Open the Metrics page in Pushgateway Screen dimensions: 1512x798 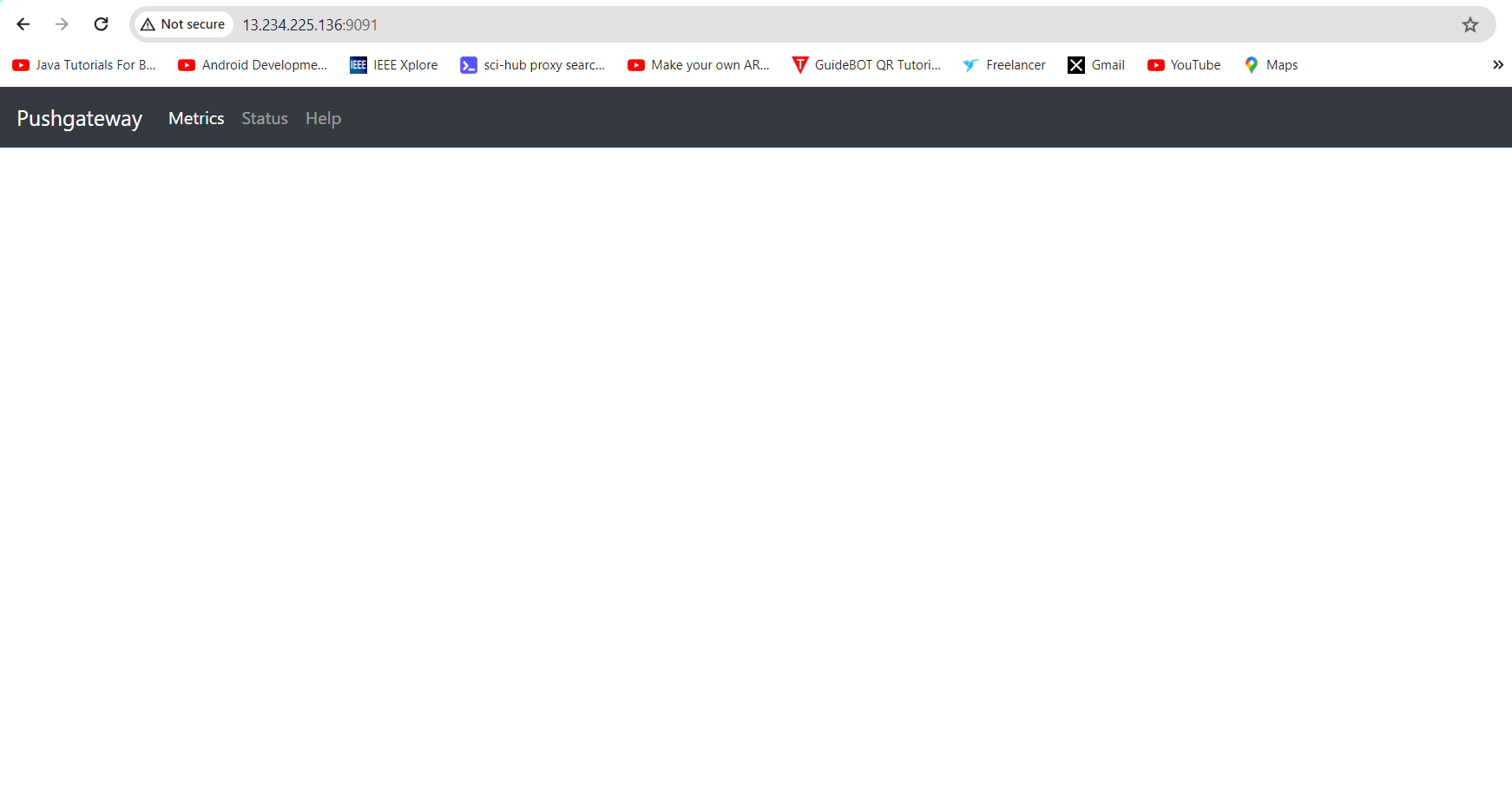tap(196, 118)
